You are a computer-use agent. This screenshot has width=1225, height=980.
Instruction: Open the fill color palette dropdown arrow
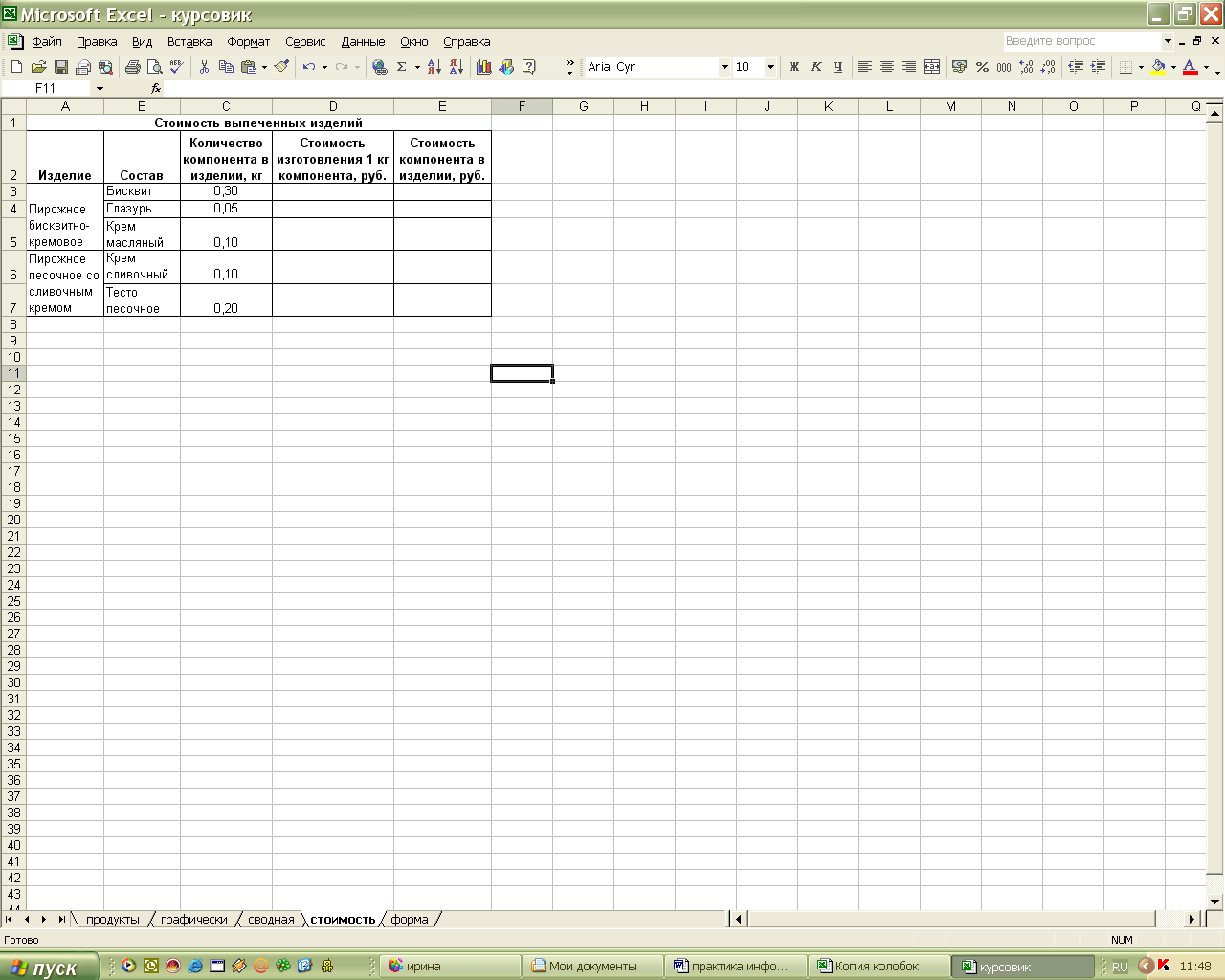point(1173,67)
